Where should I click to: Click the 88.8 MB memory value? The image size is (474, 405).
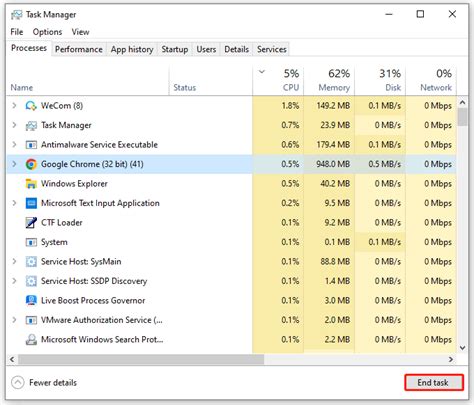point(335,261)
